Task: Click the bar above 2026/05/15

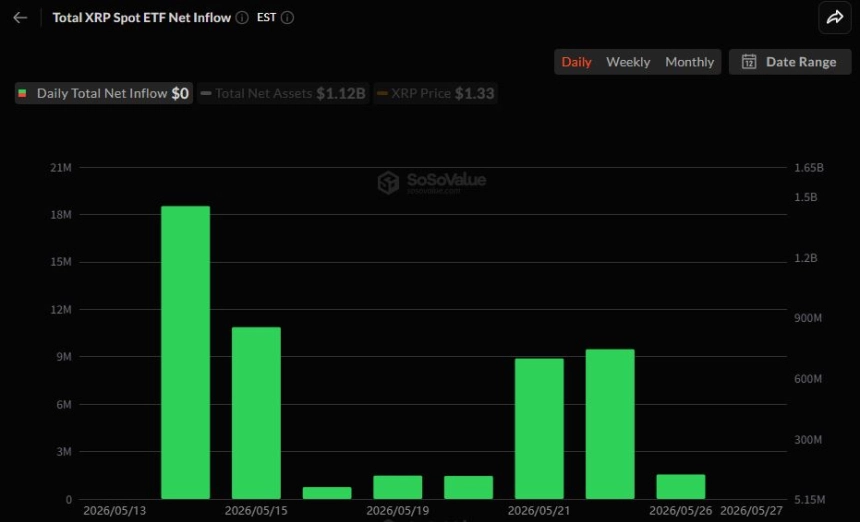Action: click(x=256, y=413)
